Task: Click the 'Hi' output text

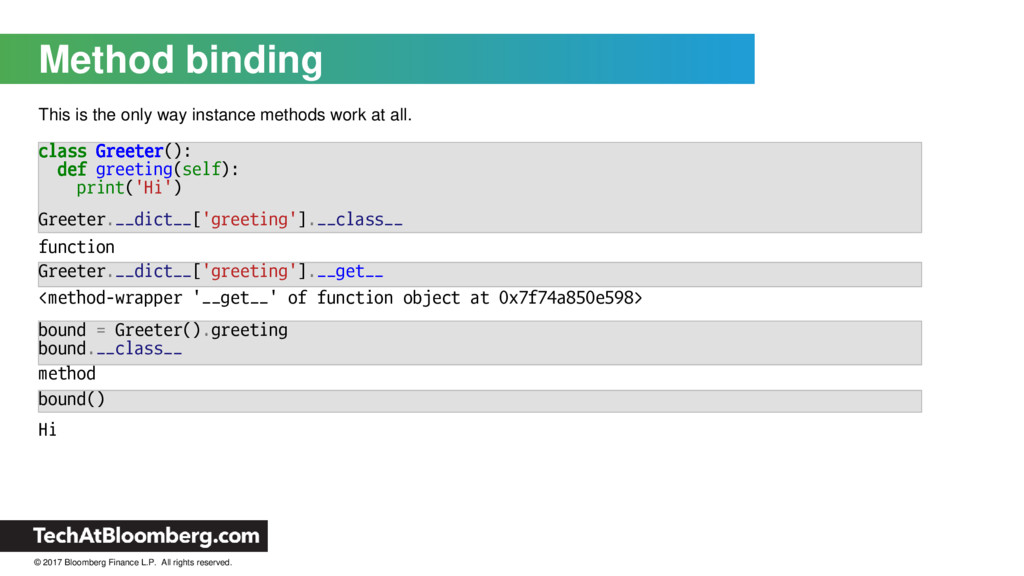Action: click(47, 430)
